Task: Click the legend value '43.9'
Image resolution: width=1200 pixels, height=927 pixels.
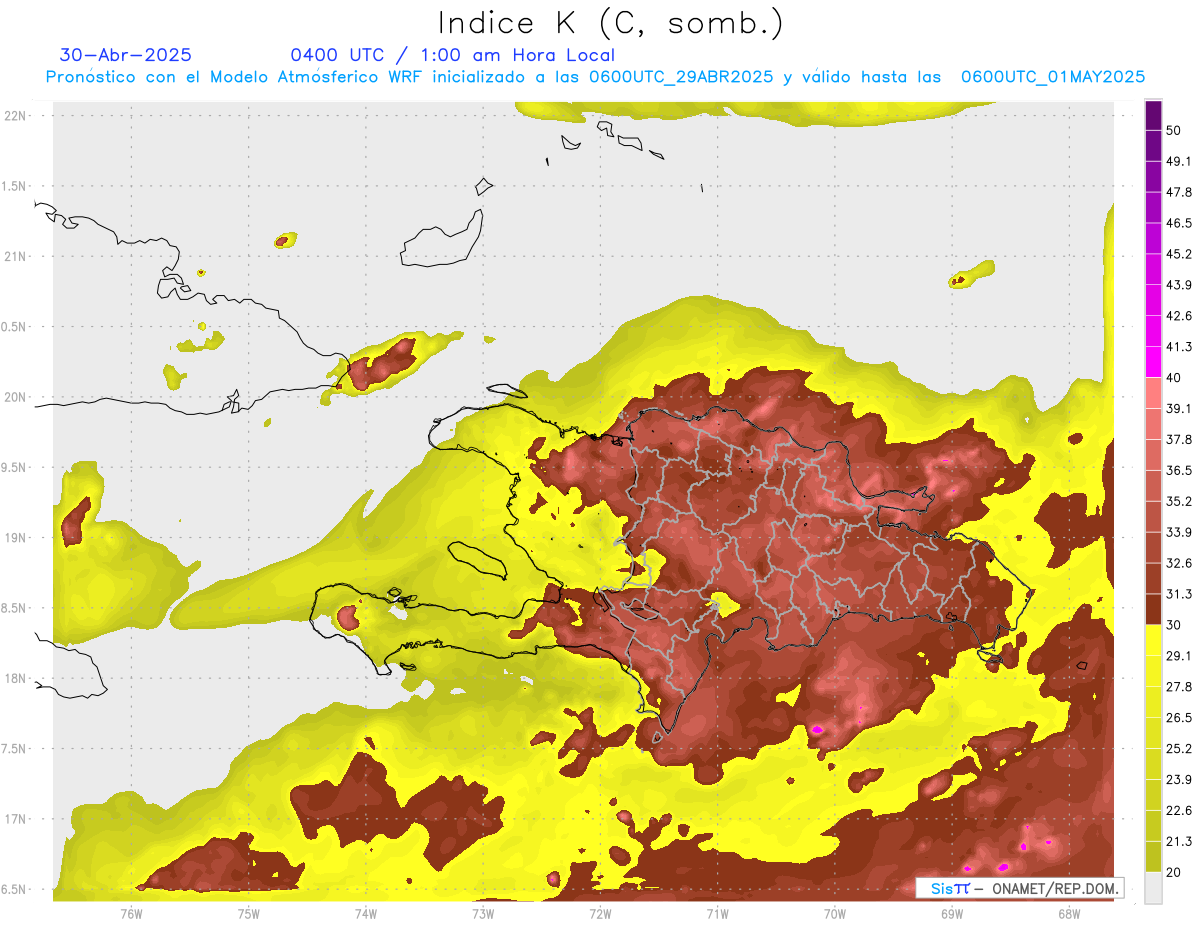Action: click(x=1179, y=285)
